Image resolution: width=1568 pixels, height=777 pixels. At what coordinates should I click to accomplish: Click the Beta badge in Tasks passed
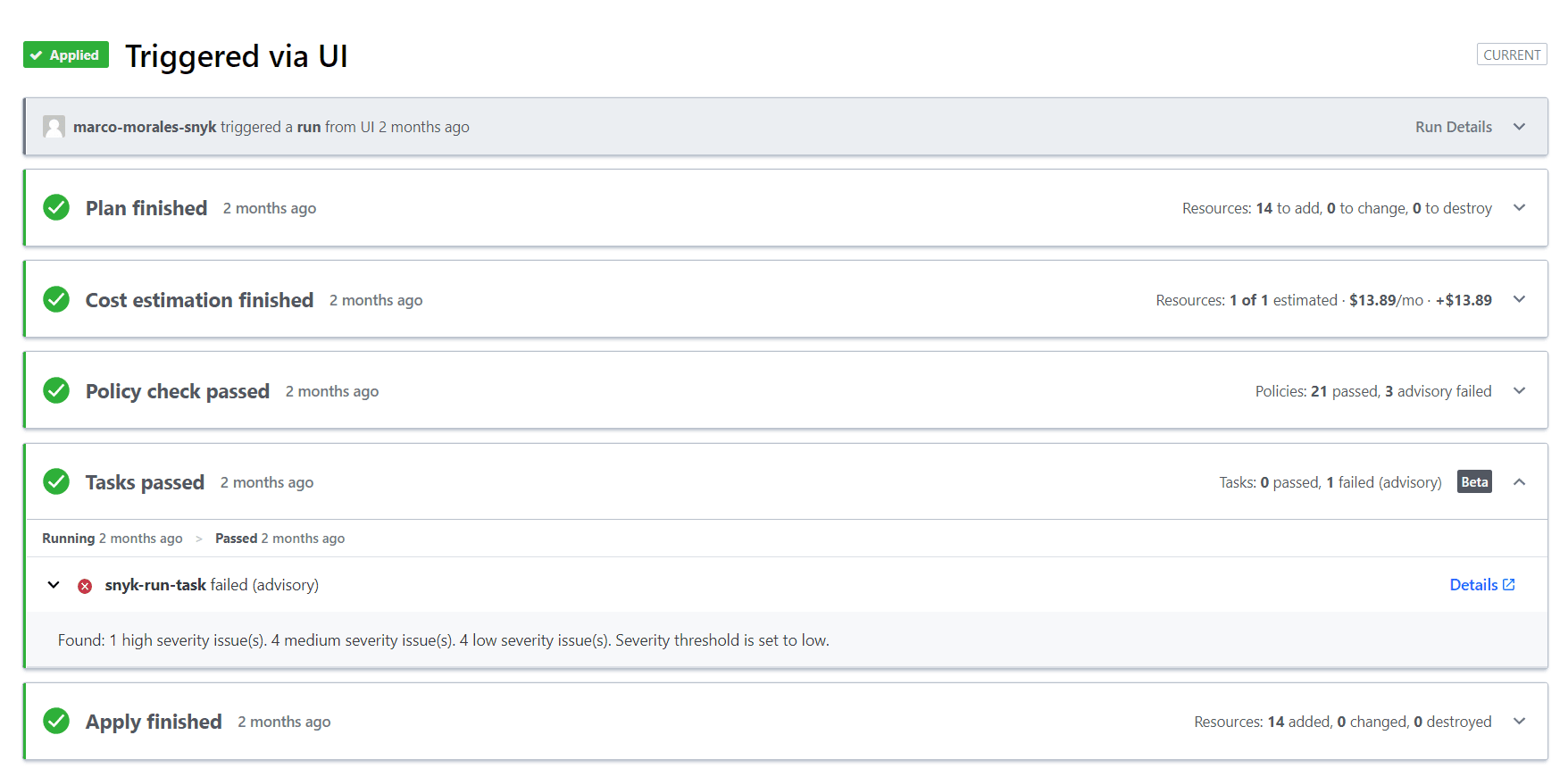pyautogui.click(x=1474, y=482)
